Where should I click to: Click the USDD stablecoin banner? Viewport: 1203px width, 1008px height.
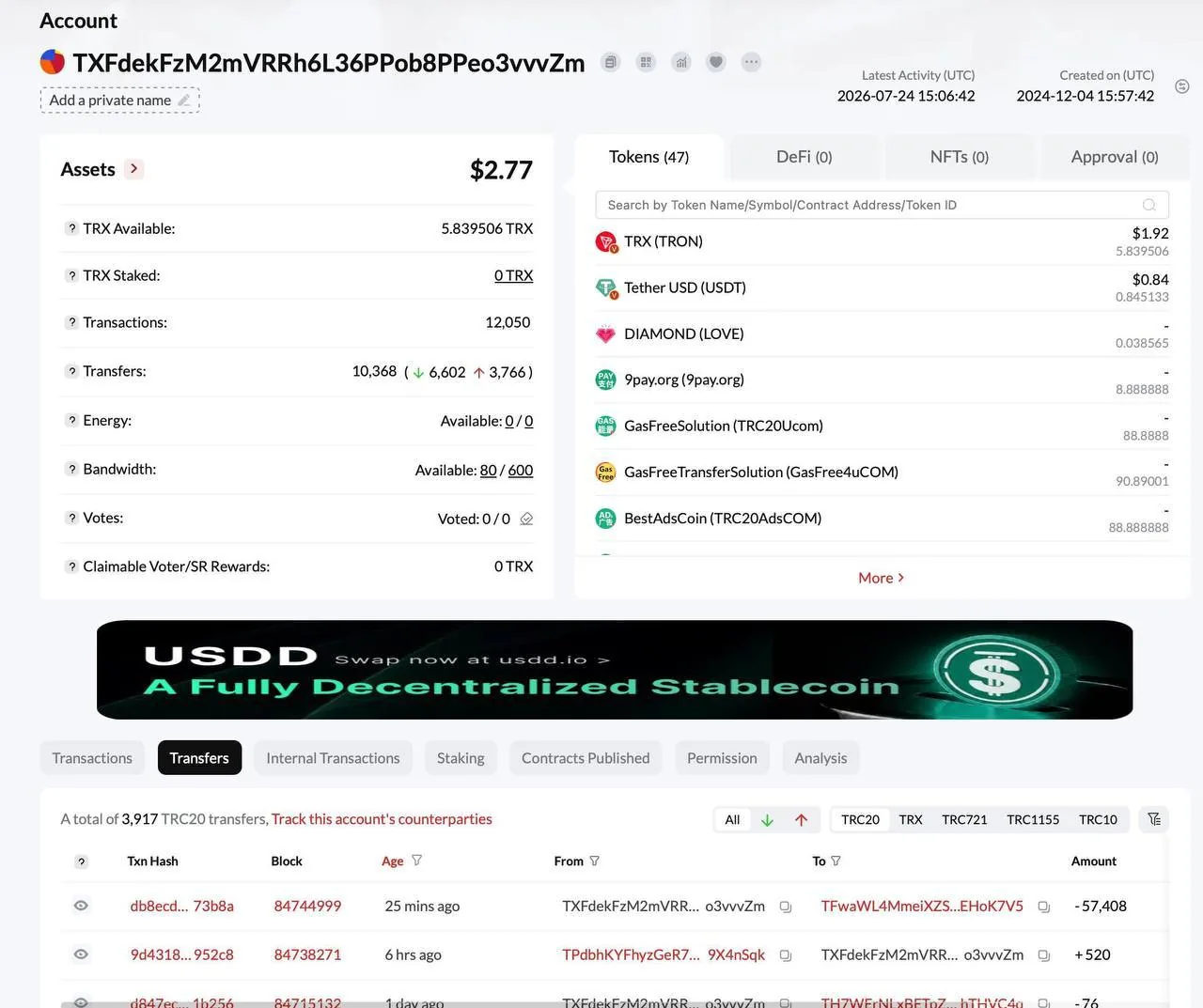(615, 670)
